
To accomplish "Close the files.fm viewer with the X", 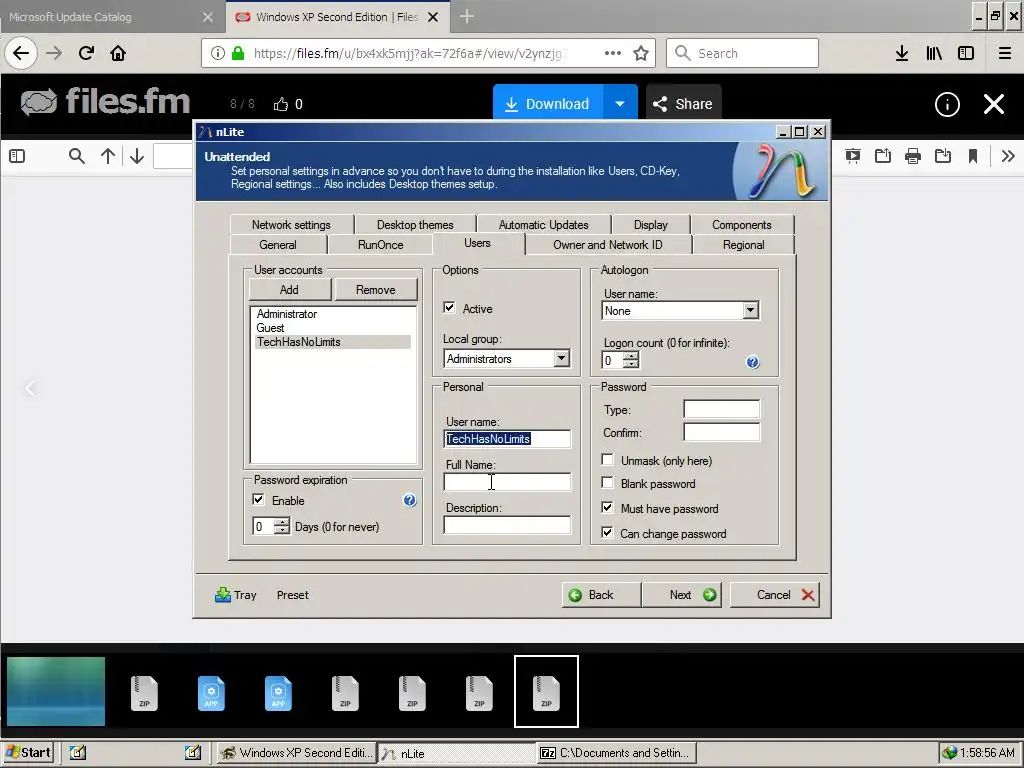I will pos(994,104).
